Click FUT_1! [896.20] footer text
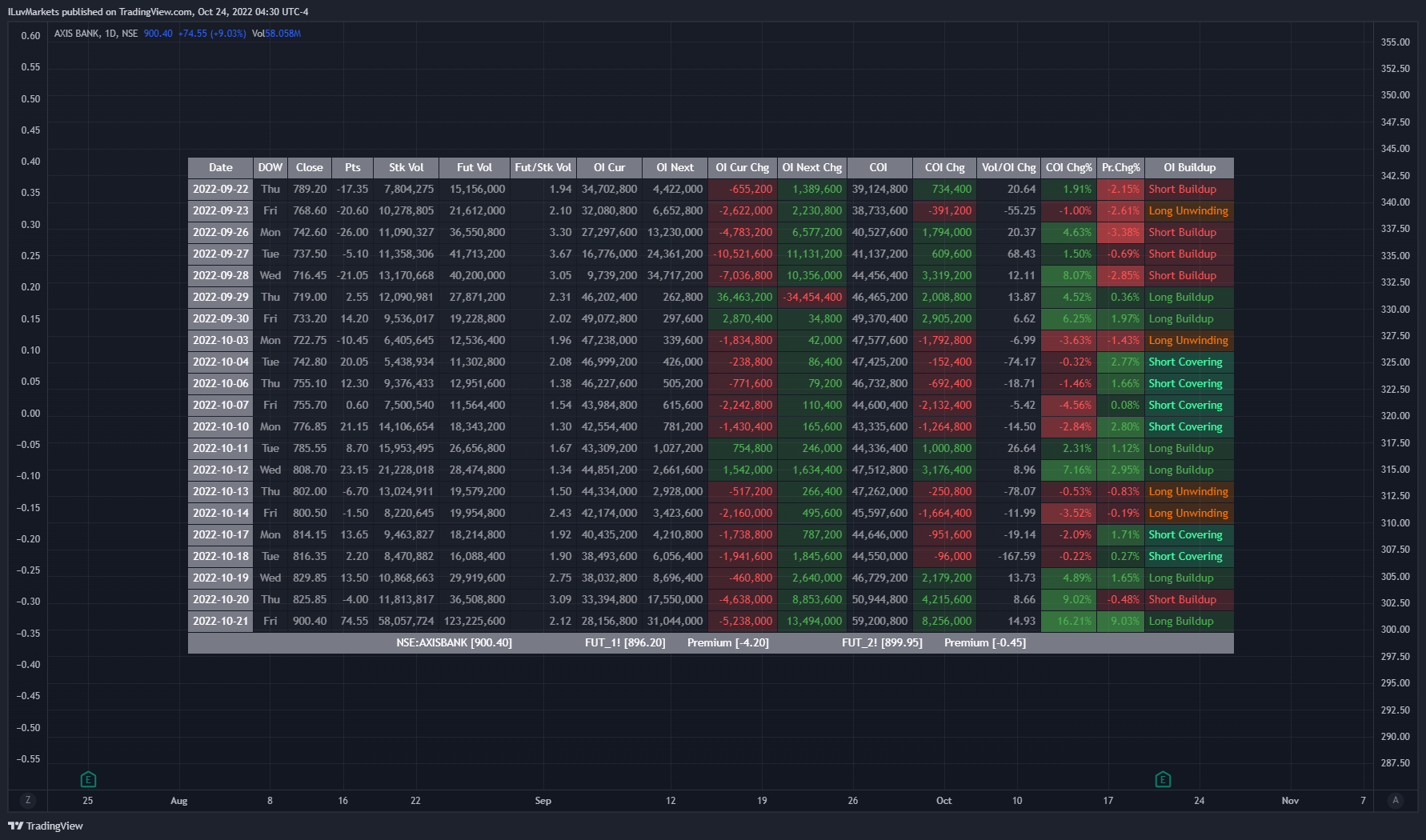This screenshot has height=840, width=1426. [x=625, y=643]
